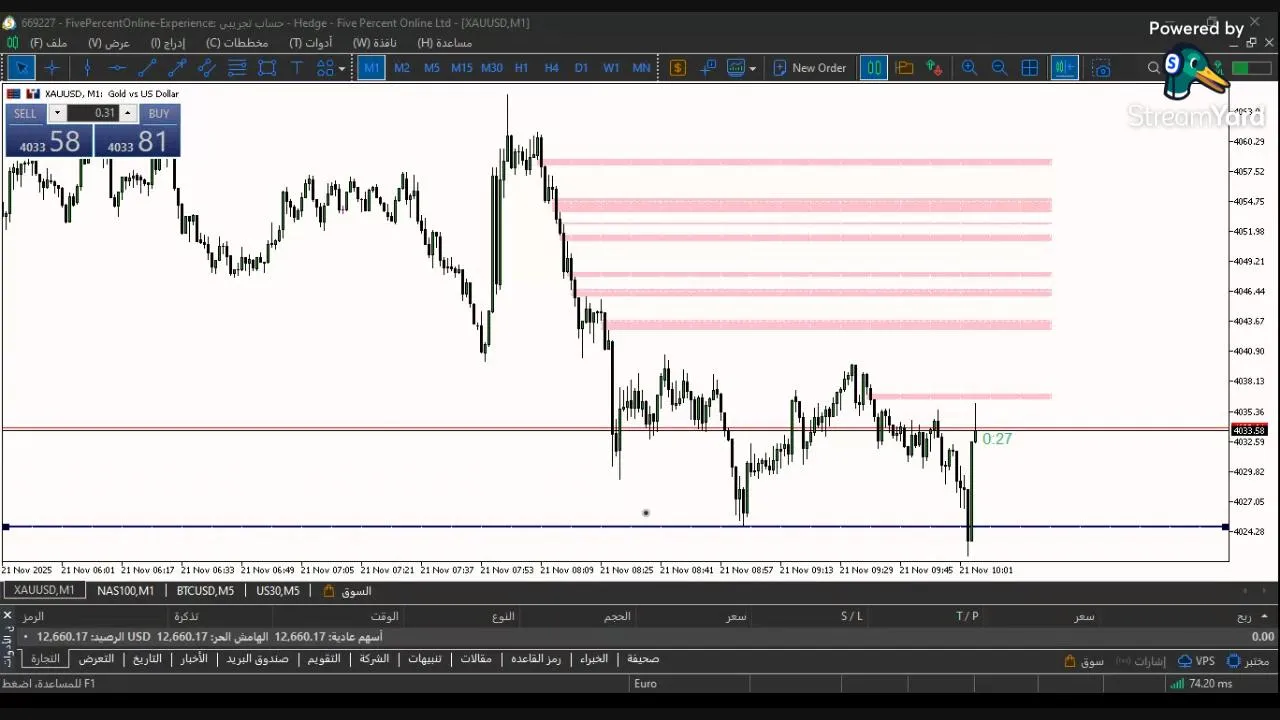Pick the equidistant channel tool
The height and width of the screenshot is (720, 1280).
point(207,68)
